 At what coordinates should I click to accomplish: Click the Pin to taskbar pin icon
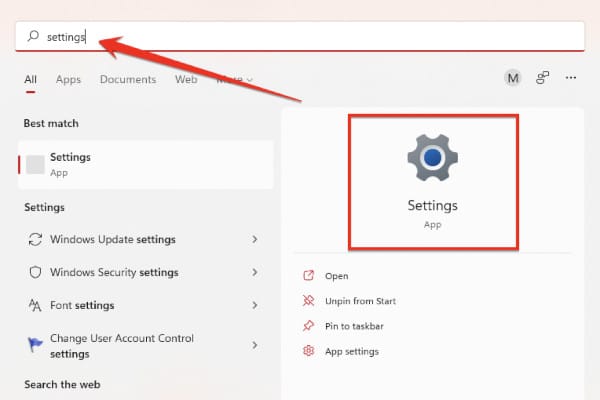pyautogui.click(x=308, y=326)
